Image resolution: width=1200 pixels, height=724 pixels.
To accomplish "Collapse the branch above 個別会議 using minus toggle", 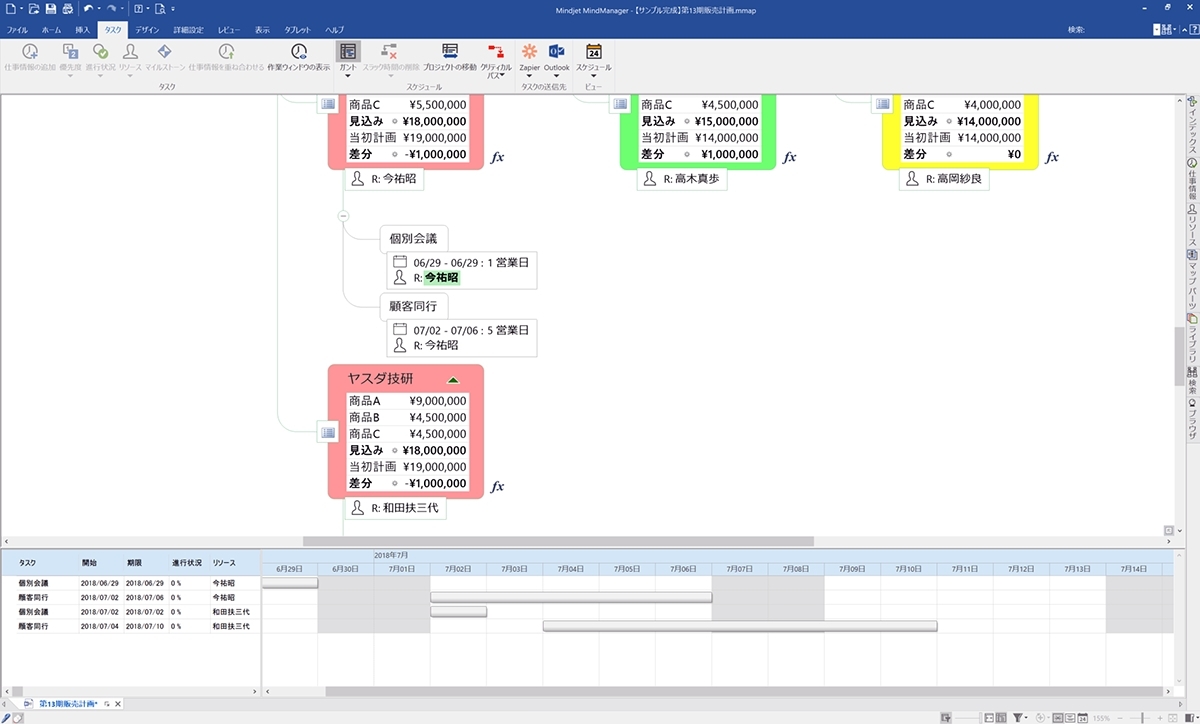I will [x=343, y=215].
